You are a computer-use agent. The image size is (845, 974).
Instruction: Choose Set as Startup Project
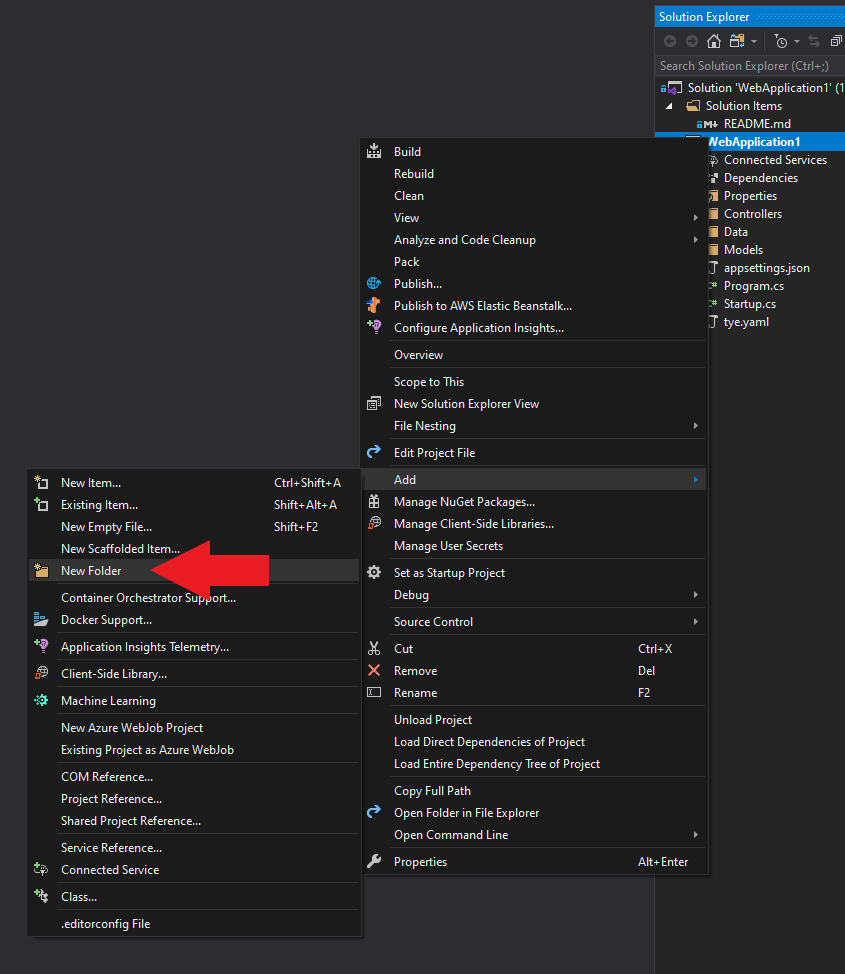pos(446,572)
